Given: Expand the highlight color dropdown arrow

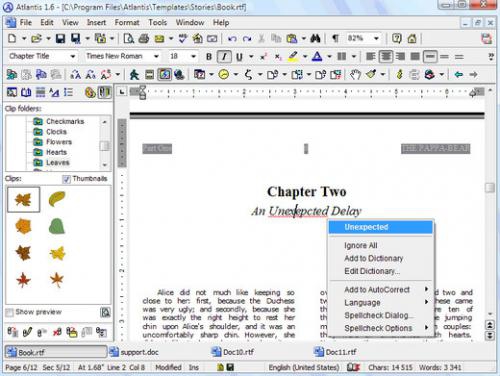Looking at the screenshot, I should coord(305,57).
